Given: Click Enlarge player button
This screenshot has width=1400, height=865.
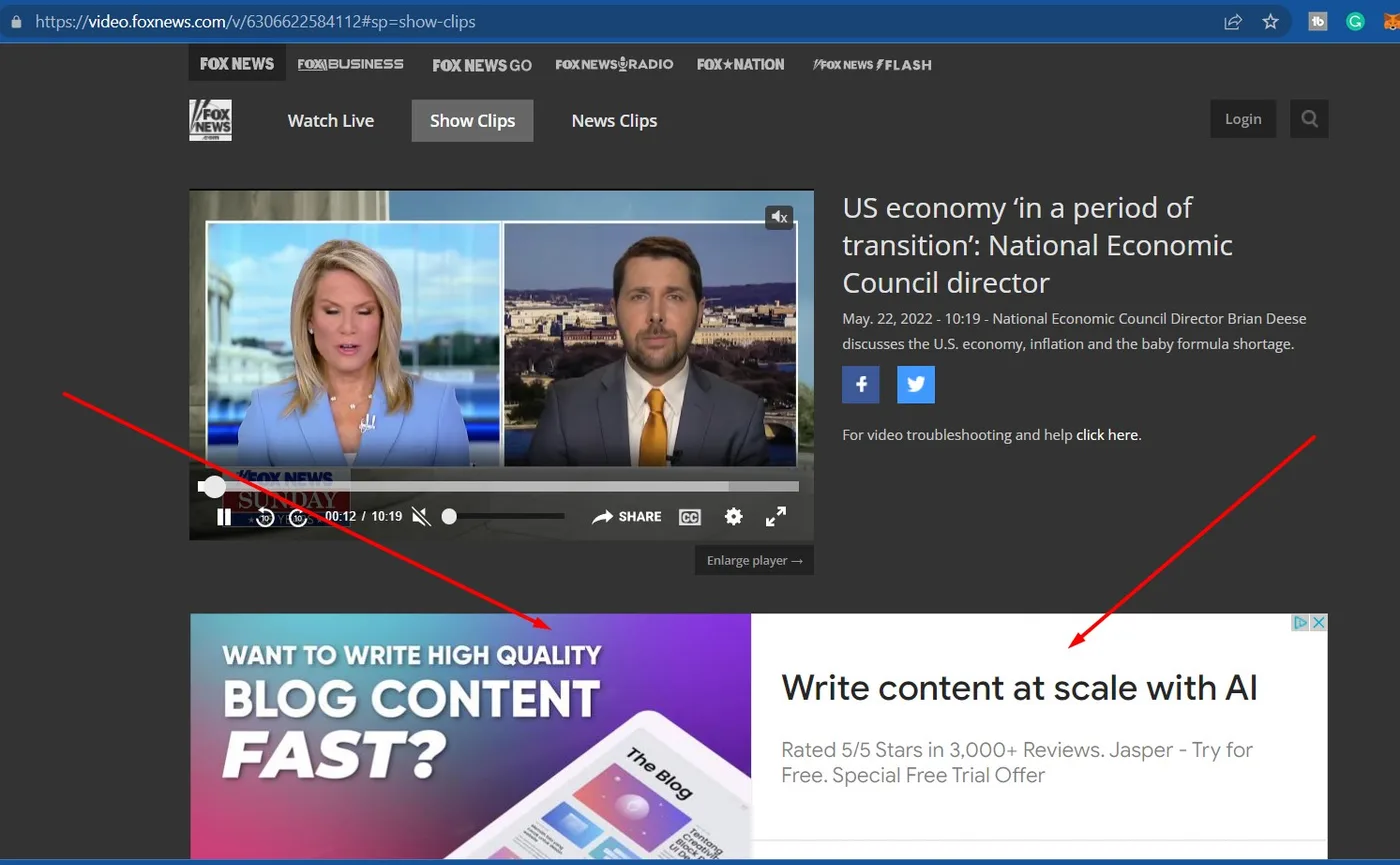Looking at the screenshot, I should [x=755, y=560].
